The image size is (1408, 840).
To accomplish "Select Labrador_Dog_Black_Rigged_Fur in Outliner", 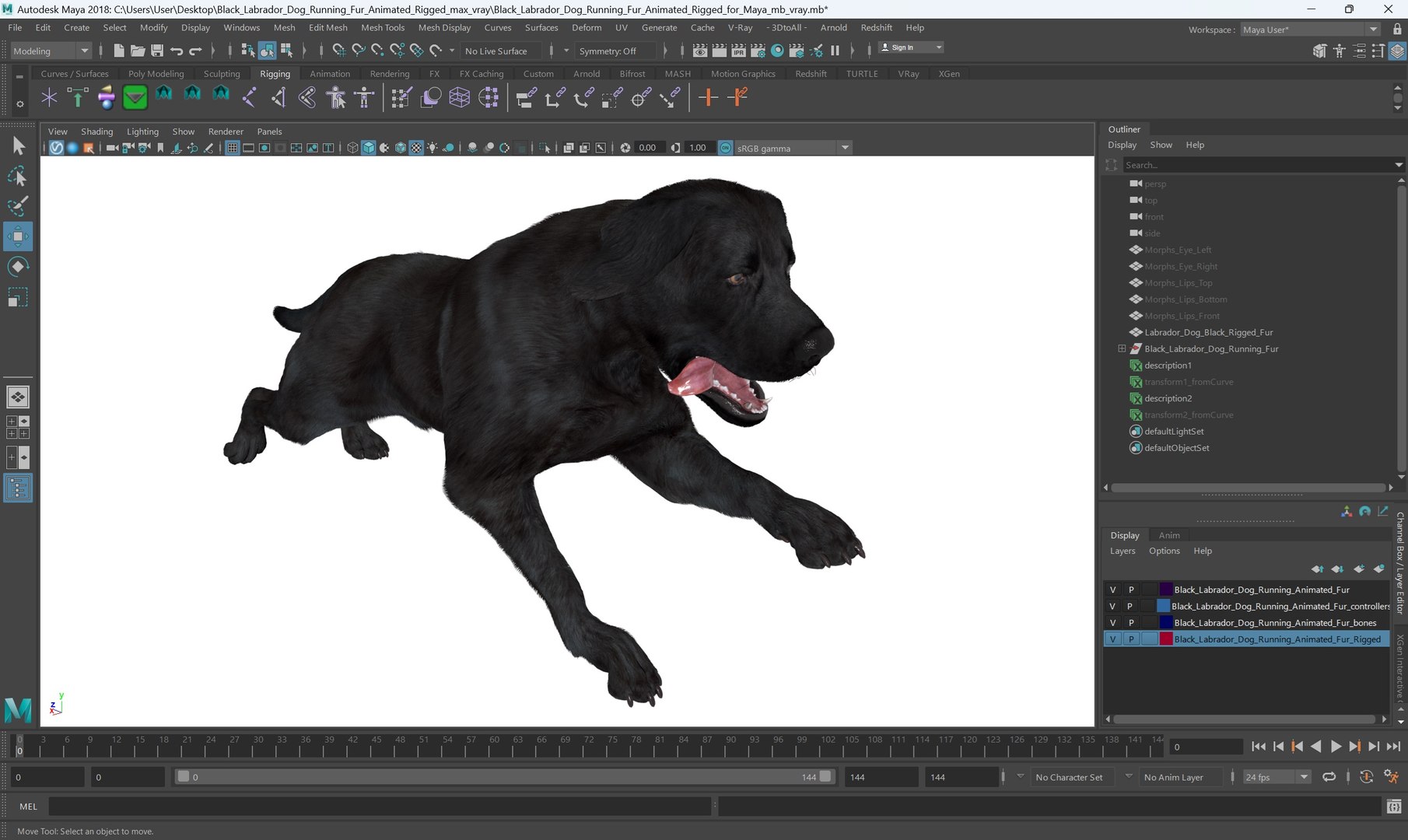I will 1208,332.
